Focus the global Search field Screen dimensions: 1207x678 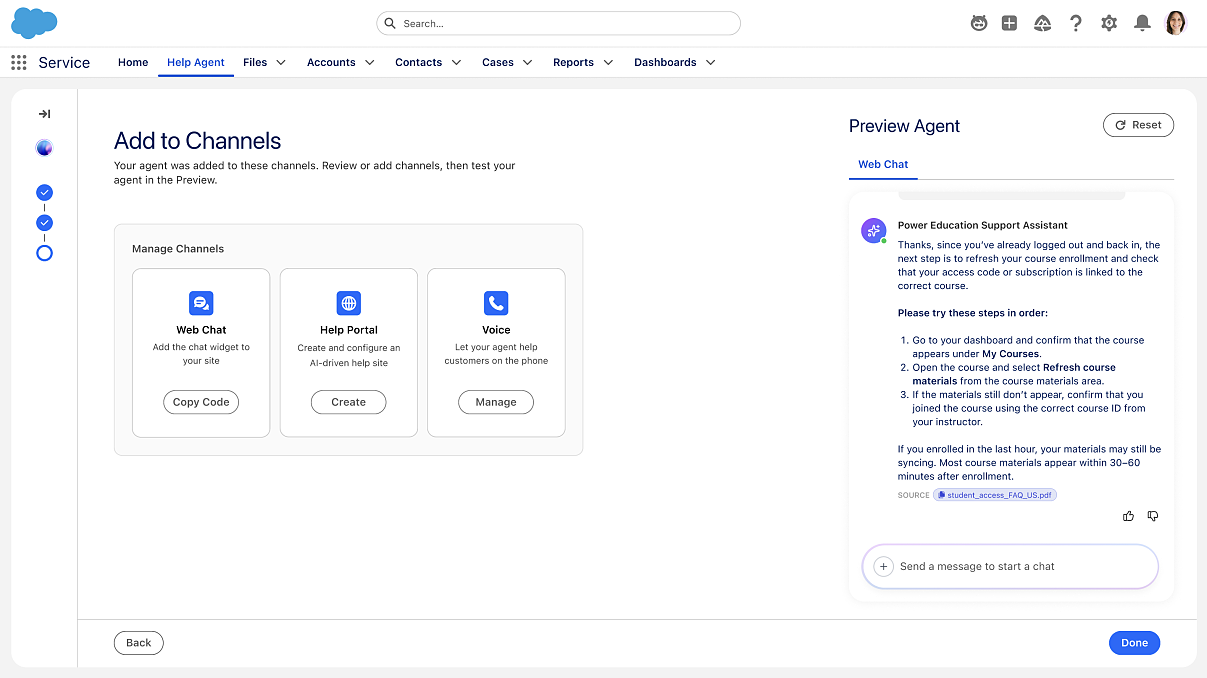[x=558, y=23]
